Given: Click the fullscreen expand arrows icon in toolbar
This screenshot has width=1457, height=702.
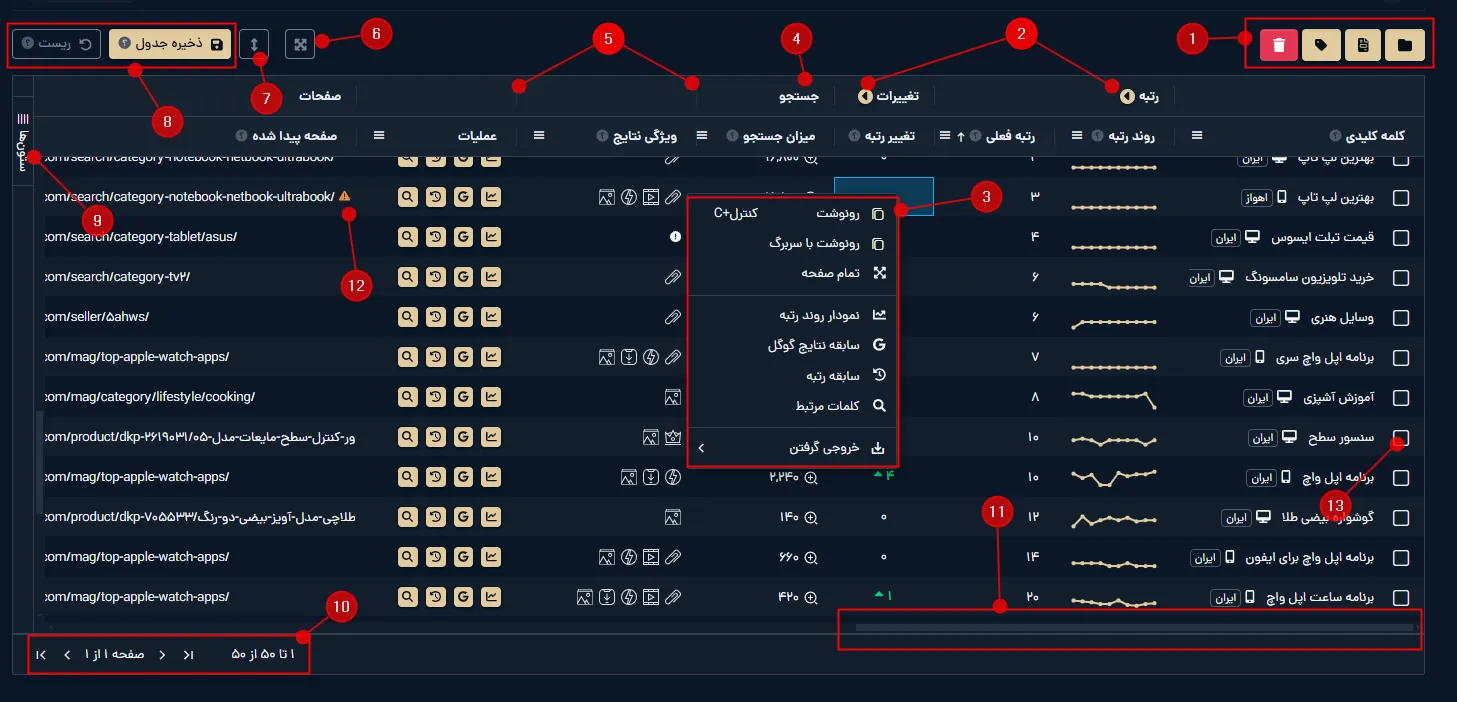Looking at the screenshot, I should (x=300, y=44).
